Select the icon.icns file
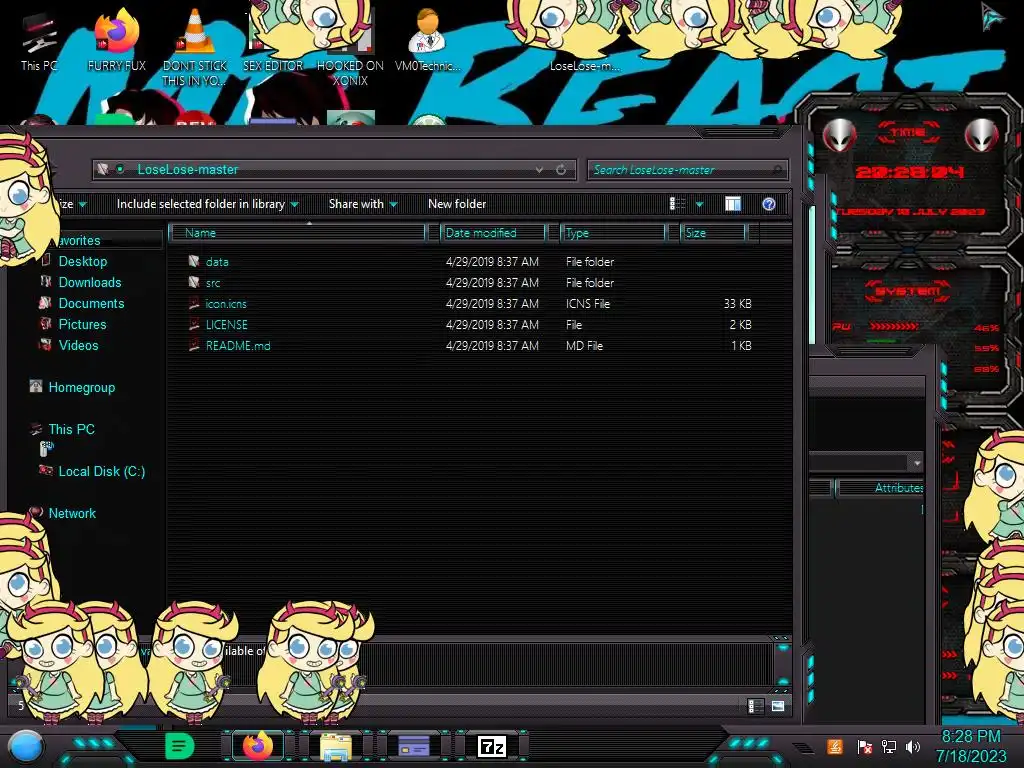1024x768 pixels. pyautogui.click(x=226, y=304)
